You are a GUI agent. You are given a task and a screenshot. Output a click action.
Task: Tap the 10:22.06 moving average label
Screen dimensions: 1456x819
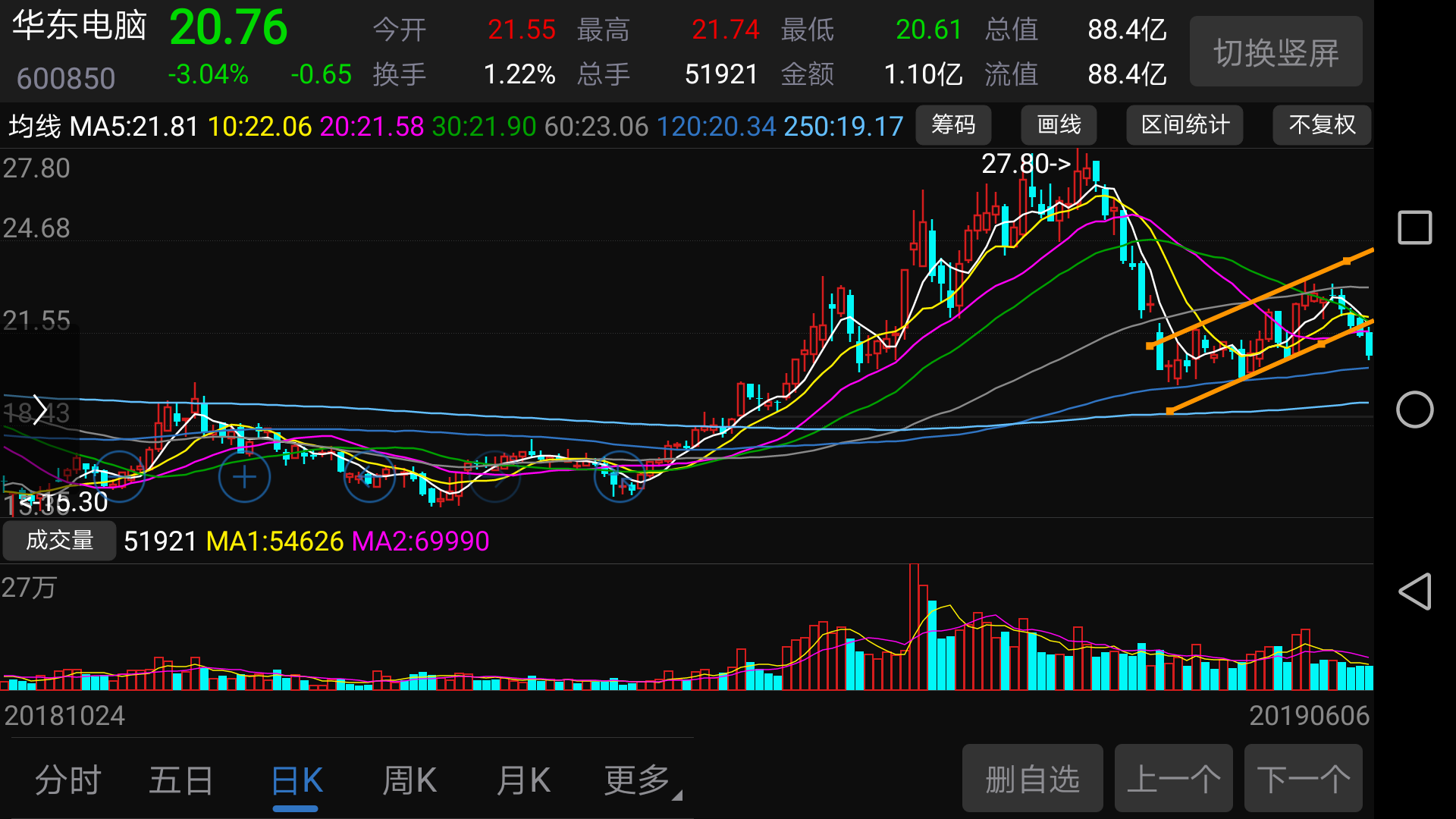(259, 127)
